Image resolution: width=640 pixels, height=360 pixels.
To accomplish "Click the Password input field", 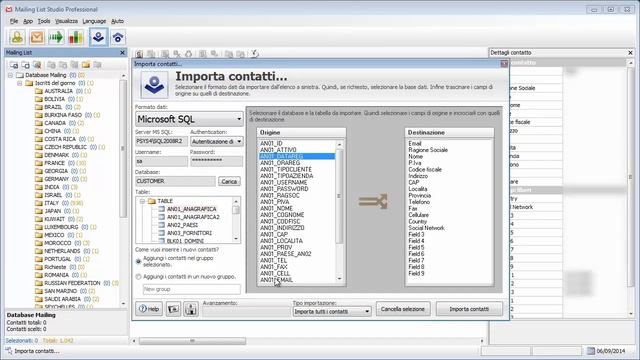I will point(216,161).
